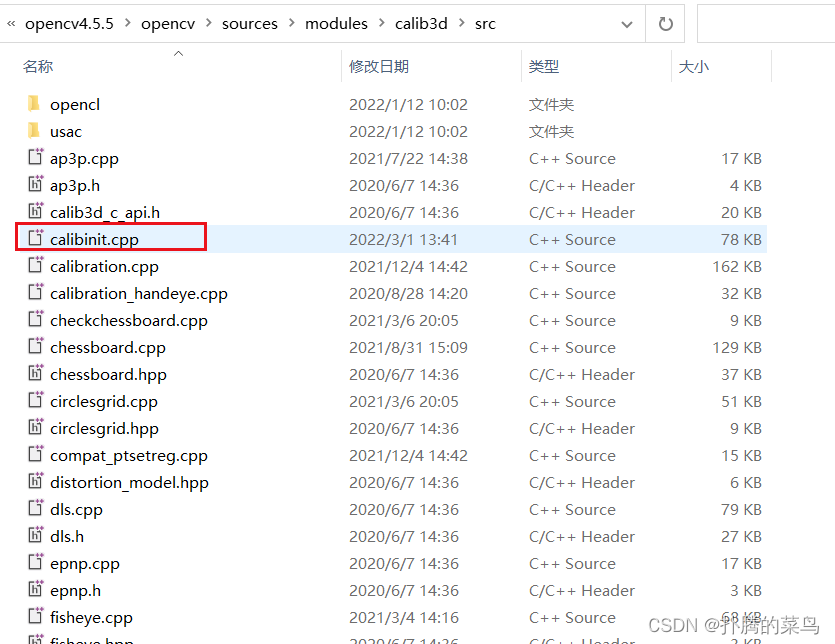835x644 pixels.
Task: Navigate to opencv folder in breadcrumb
Action: coord(168,24)
